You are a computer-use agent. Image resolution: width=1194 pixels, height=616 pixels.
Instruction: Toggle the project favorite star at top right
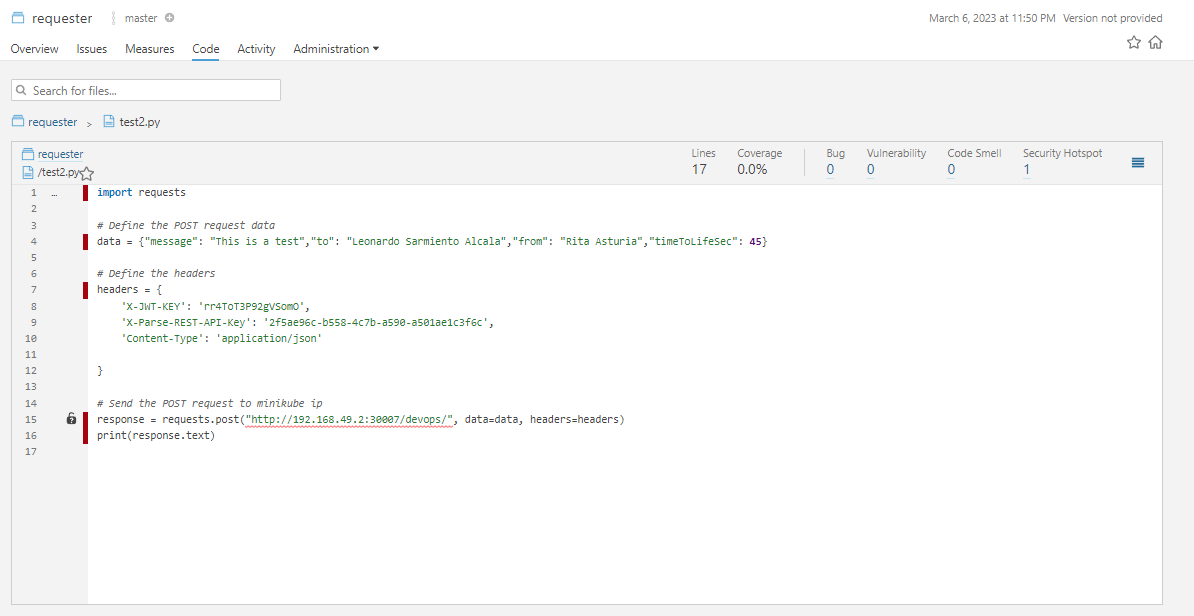click(x=1133, y=42)
